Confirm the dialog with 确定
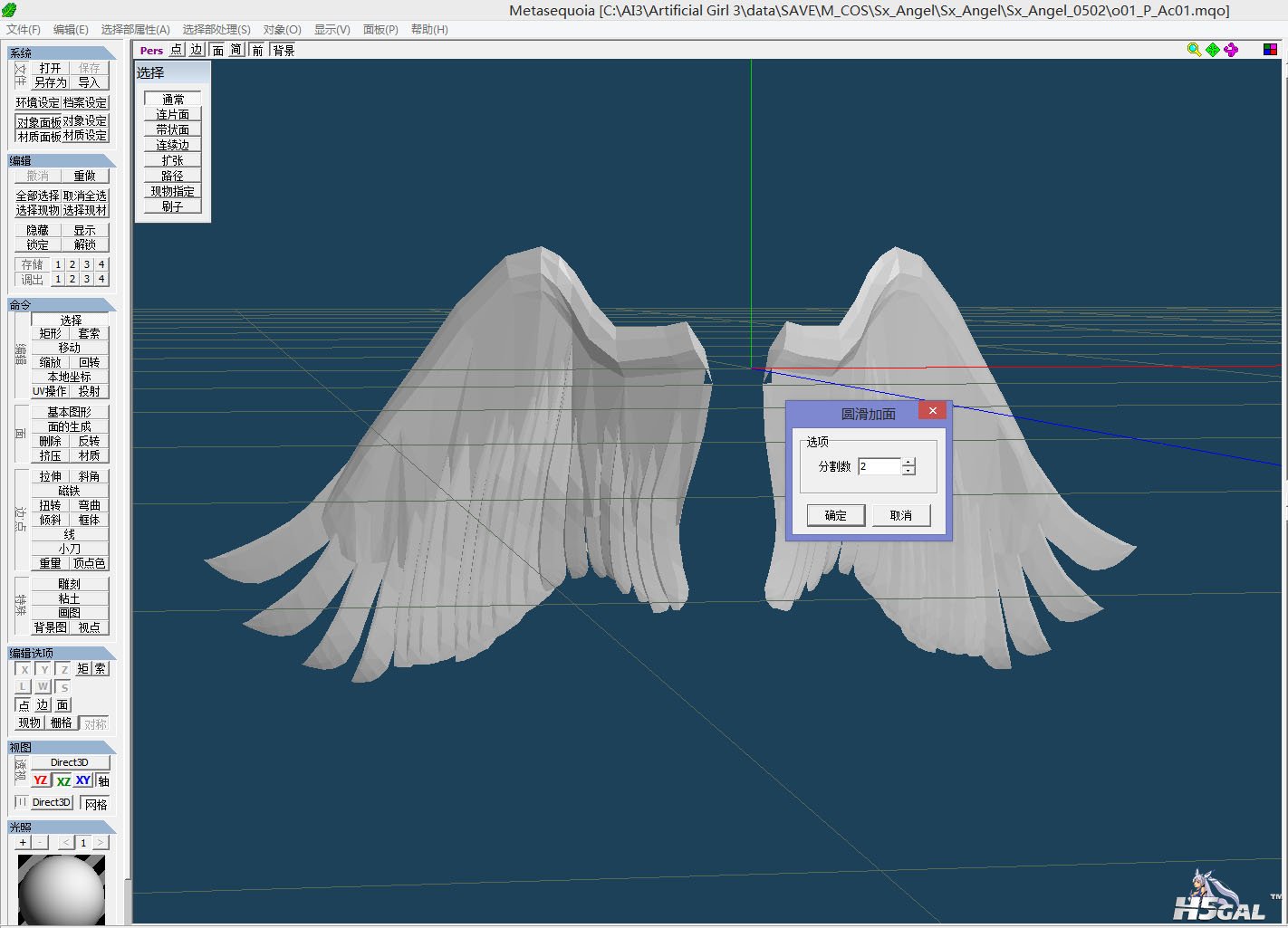Viewport: 1288px width, 928px height. click(835, 515)
